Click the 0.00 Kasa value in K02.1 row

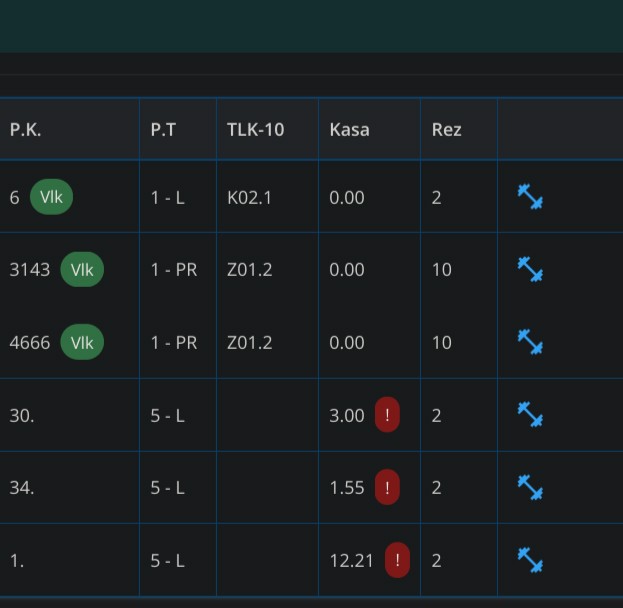tap(347, 198)
